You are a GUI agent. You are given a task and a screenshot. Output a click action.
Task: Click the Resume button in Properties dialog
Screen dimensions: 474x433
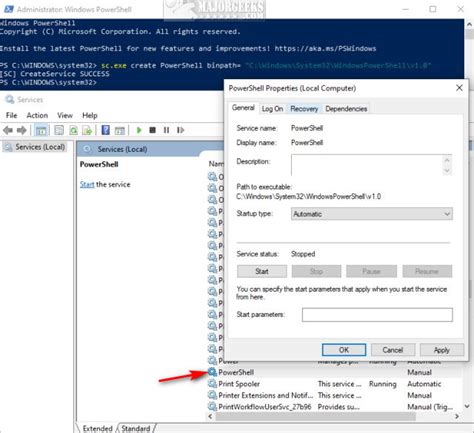tap(427, 271)
